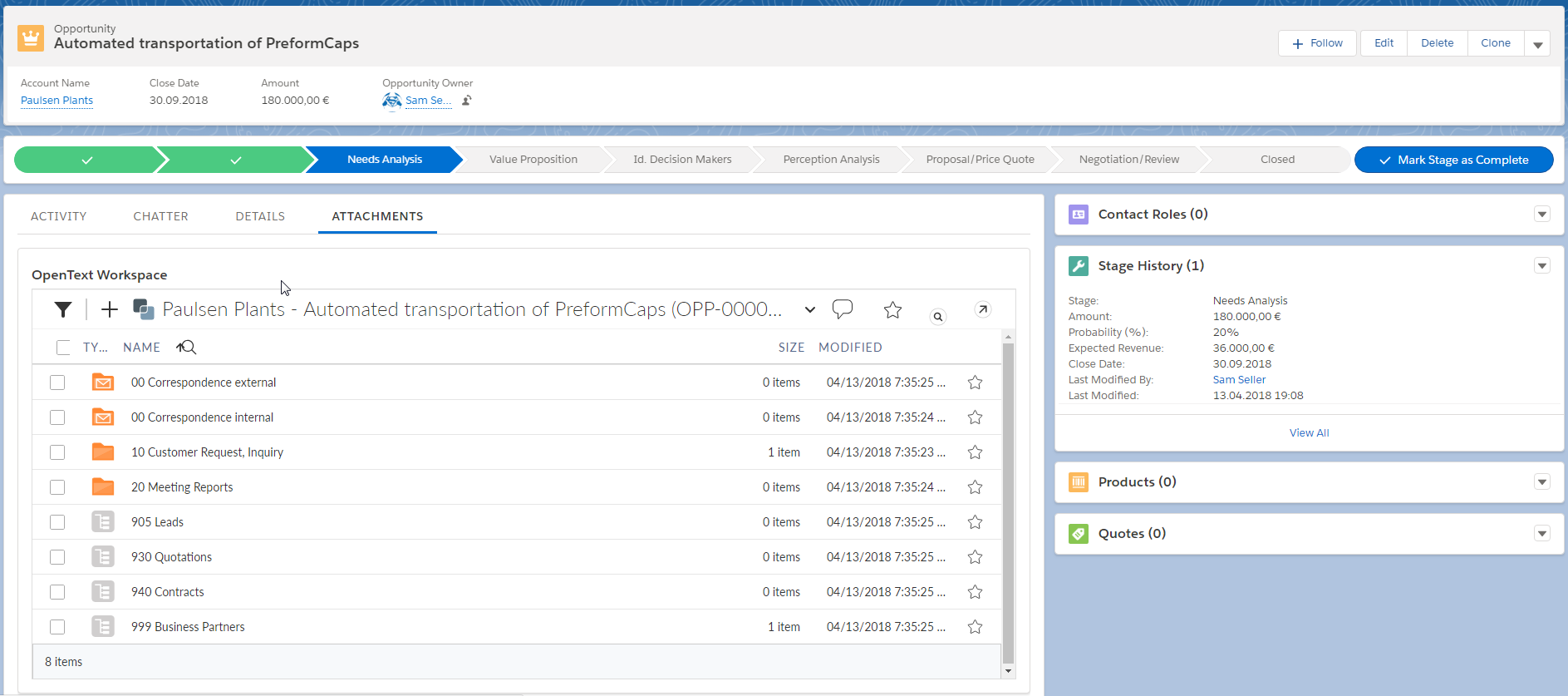Star the 930 Quotations row
Image resolution: width=1568 pixels, height=696 pixels.
pyautogui.click(x=976, y=557)
